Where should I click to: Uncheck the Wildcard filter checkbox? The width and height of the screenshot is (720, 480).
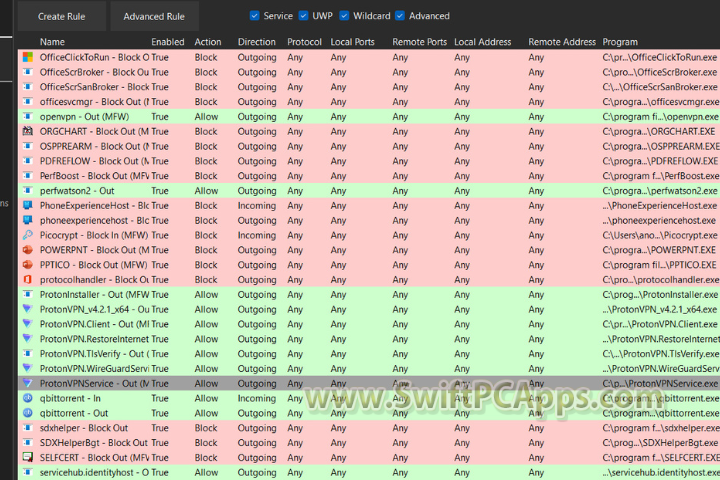tap(344, 16)
